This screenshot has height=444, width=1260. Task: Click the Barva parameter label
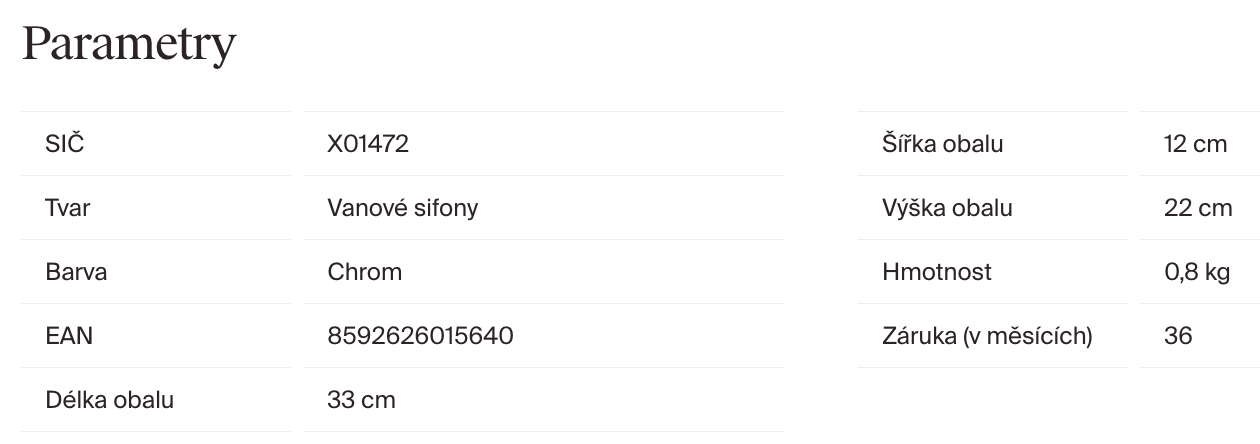(x=76, y=272)
